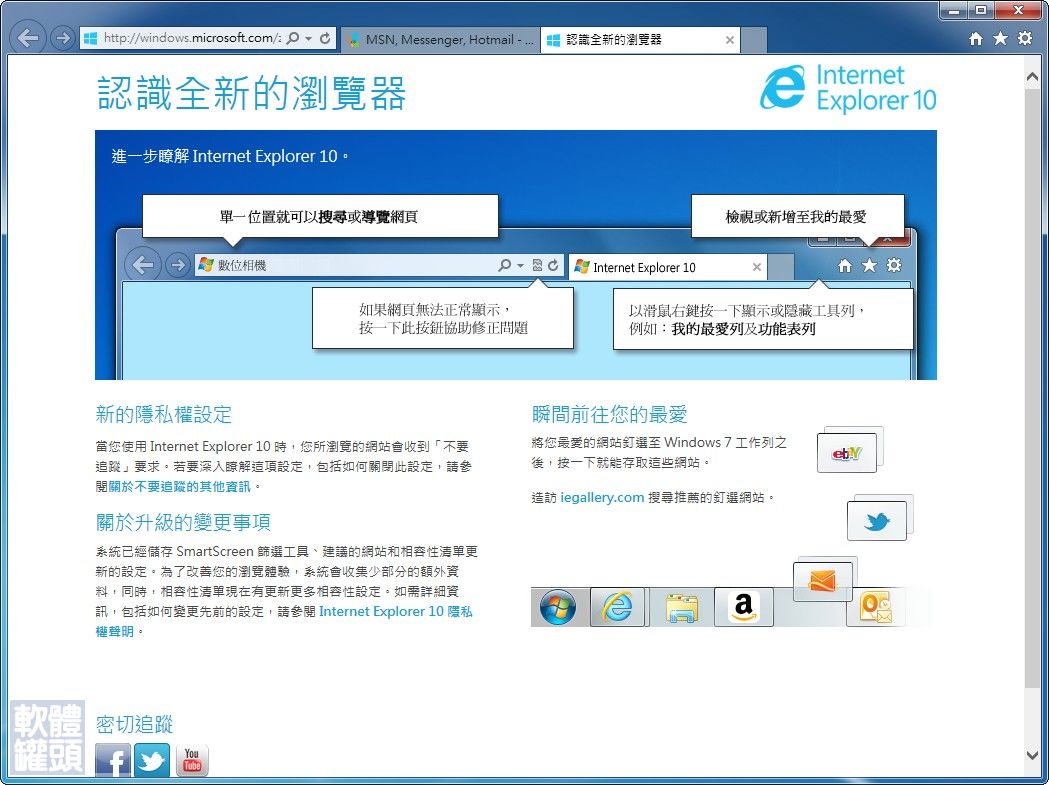The height and width of the screenshot is (785, 1049).
Task: Open the Twitter follow icon at bottom
Action: tap(152, 760)
